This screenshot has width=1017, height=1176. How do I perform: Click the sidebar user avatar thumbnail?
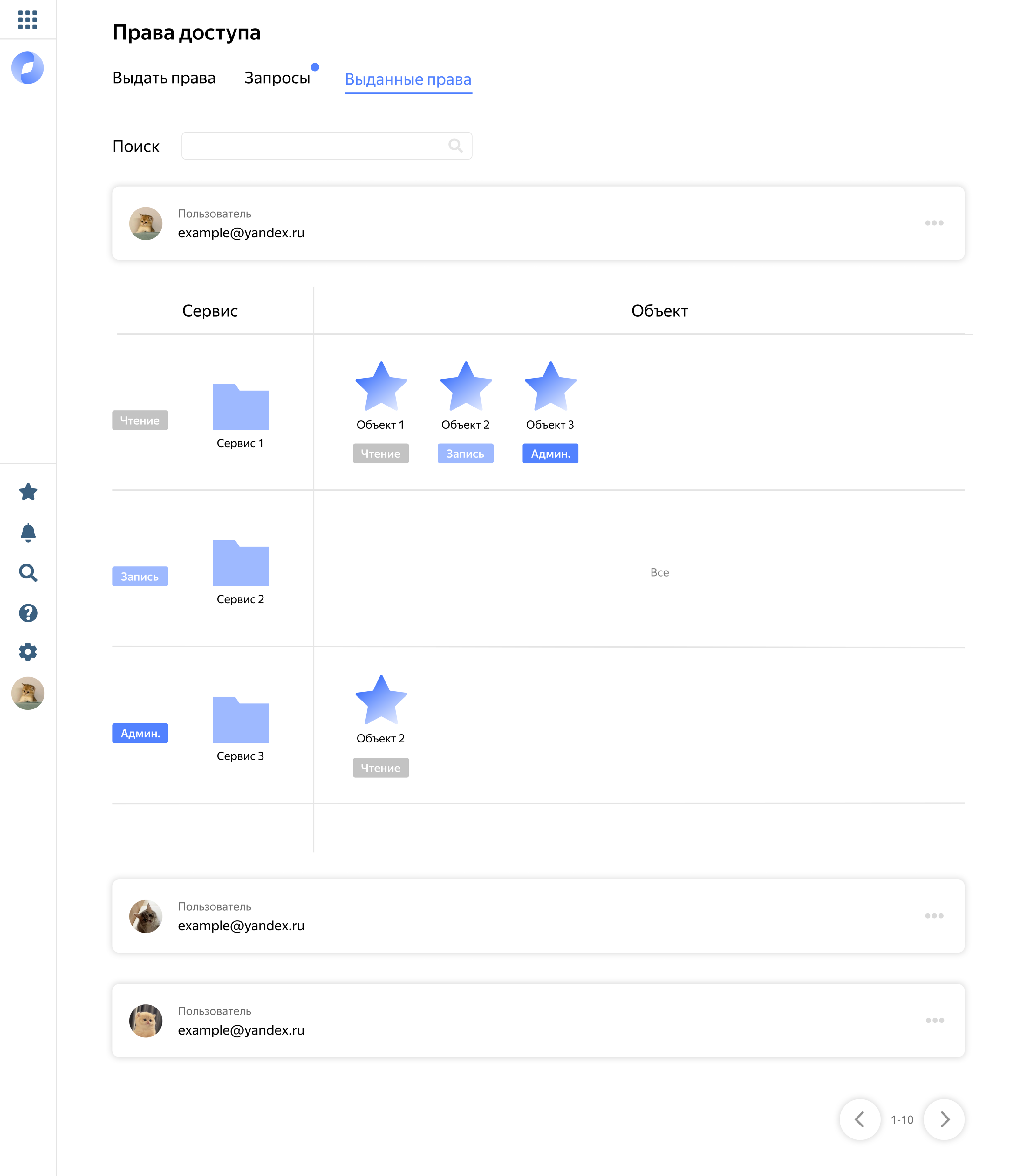28,693
